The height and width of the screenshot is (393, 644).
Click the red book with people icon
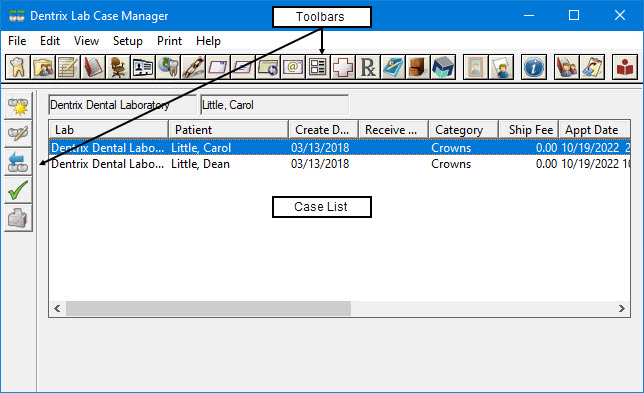point(566,67)
